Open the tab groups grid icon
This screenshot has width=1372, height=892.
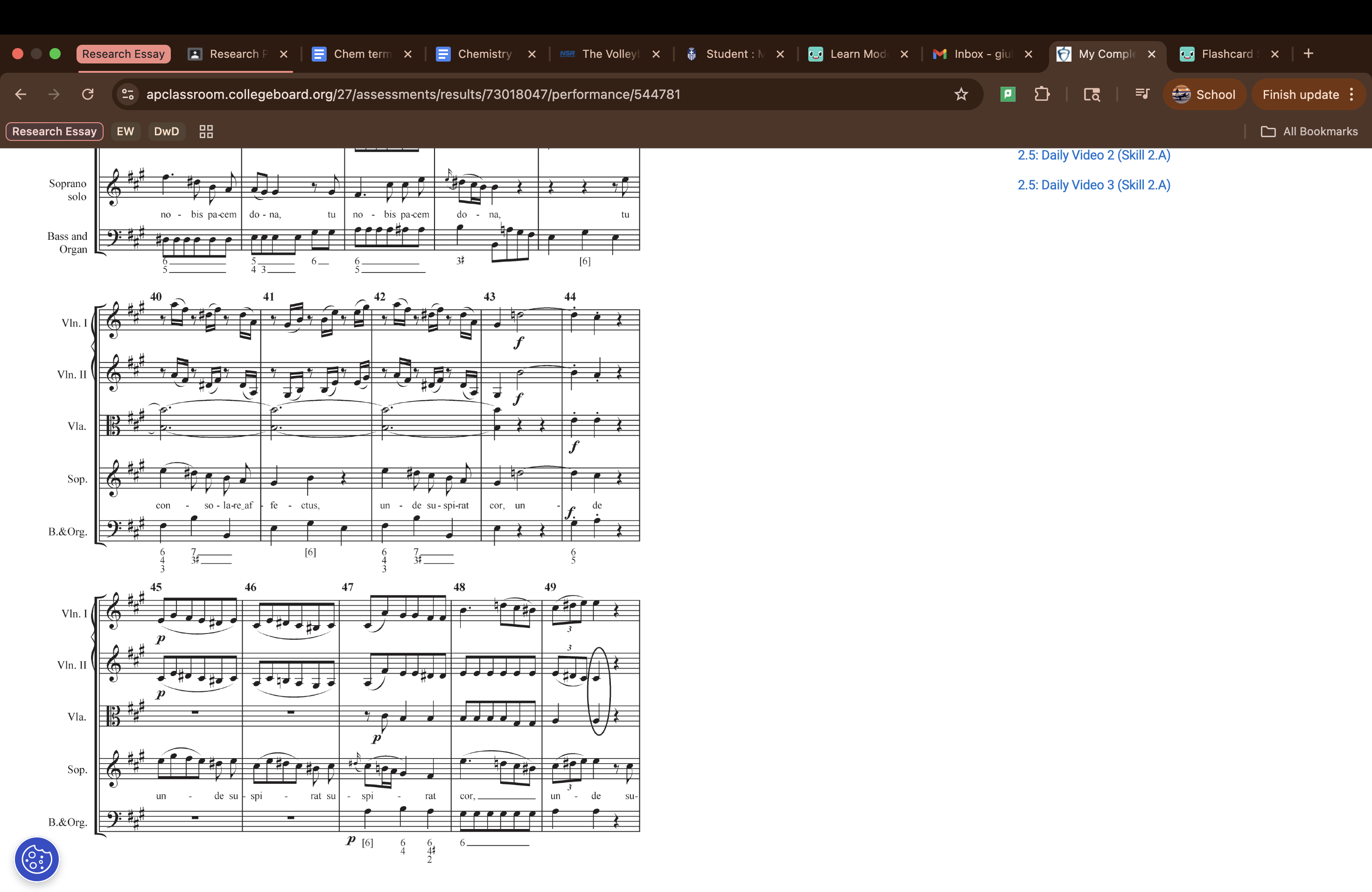coord(206,132)
